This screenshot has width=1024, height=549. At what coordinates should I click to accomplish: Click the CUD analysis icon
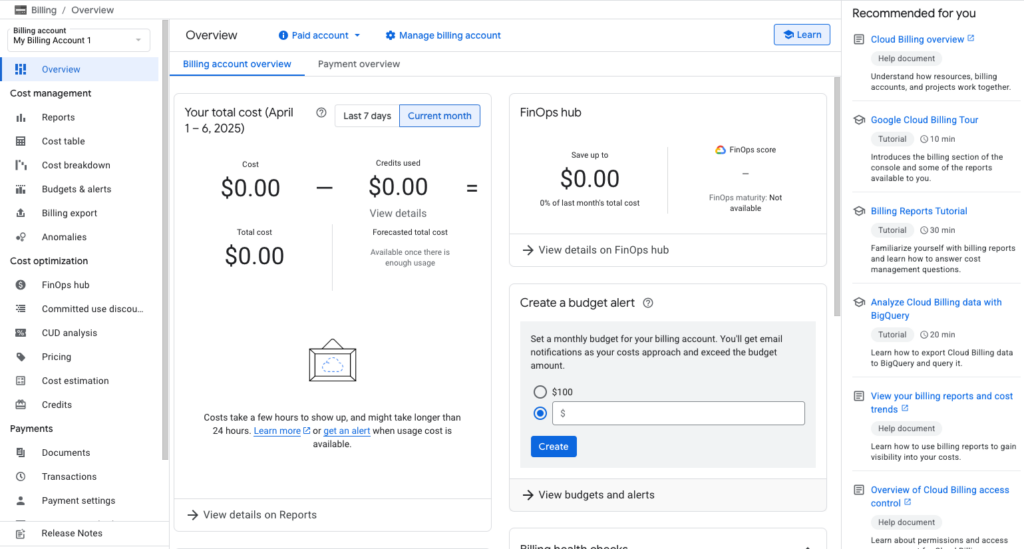click(x=21, y=333)
